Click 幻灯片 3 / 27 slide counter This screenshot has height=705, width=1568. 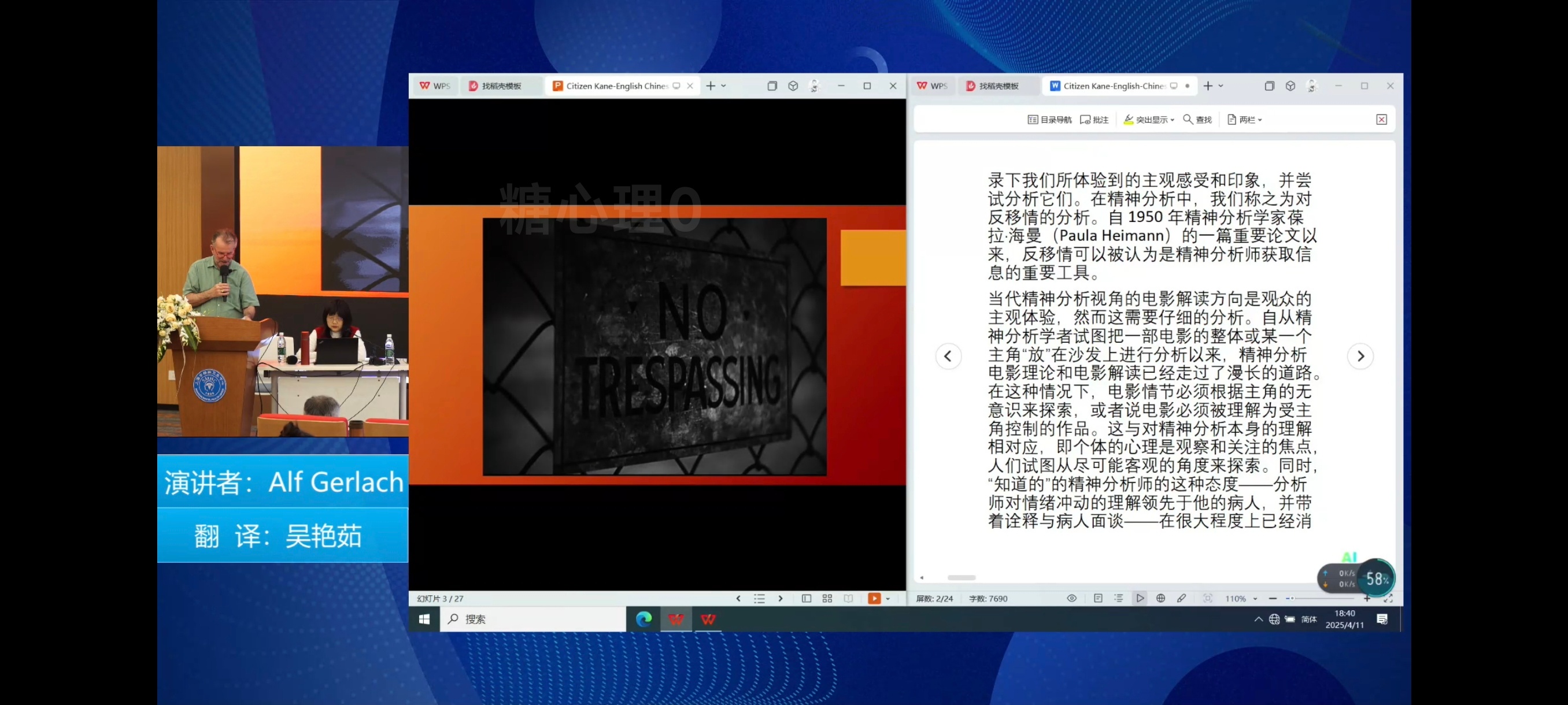[439, 599]
